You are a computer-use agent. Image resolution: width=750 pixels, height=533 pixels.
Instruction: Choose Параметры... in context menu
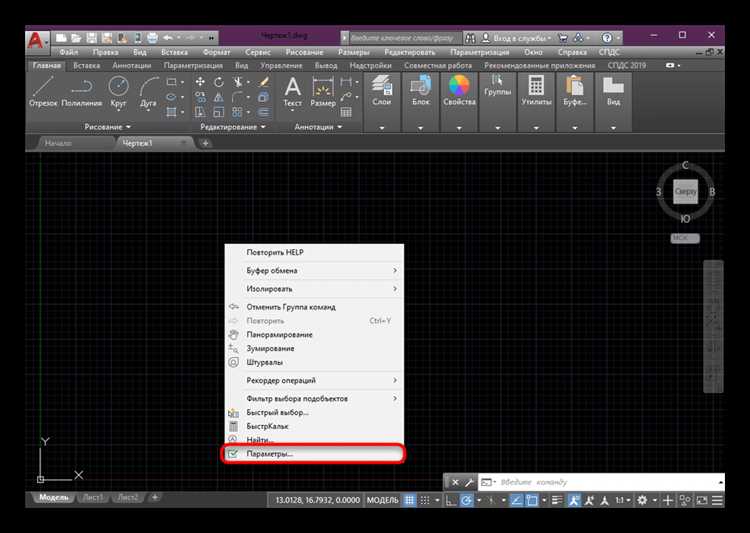[x=314, y=454]
